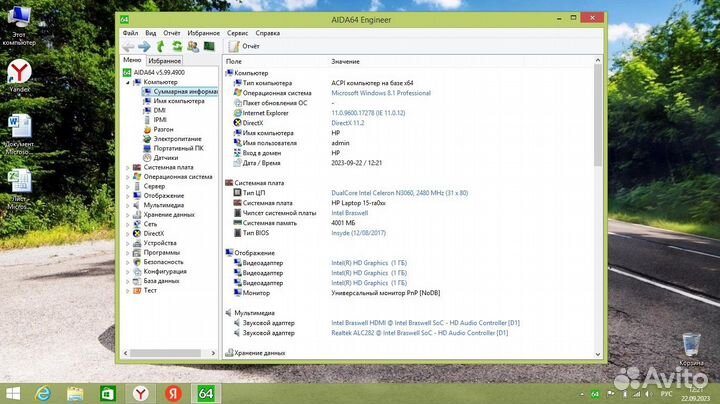The height and width of the screenshot is (404, 720).
Task: Select the Монитор row in the list
Action: click(x=409, y=293)
